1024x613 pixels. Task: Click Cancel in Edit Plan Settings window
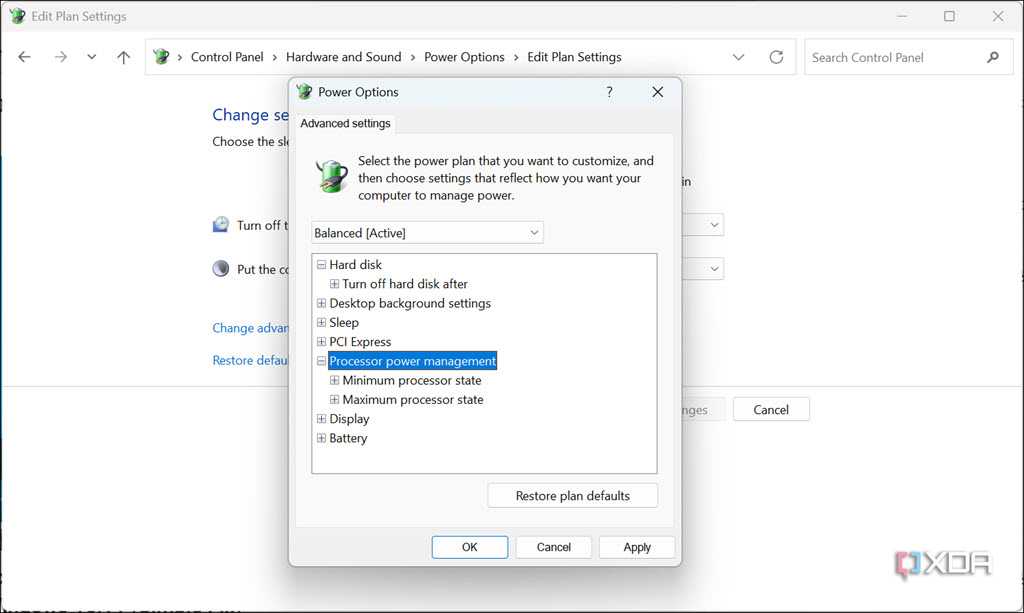click(x=771, y=409)
